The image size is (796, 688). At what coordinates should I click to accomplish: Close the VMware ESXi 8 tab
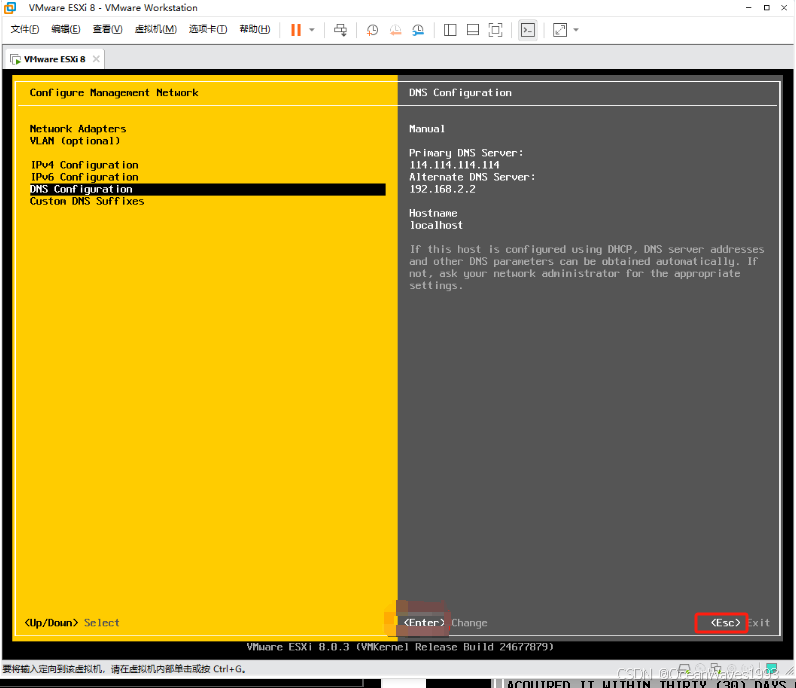(96, 59)
